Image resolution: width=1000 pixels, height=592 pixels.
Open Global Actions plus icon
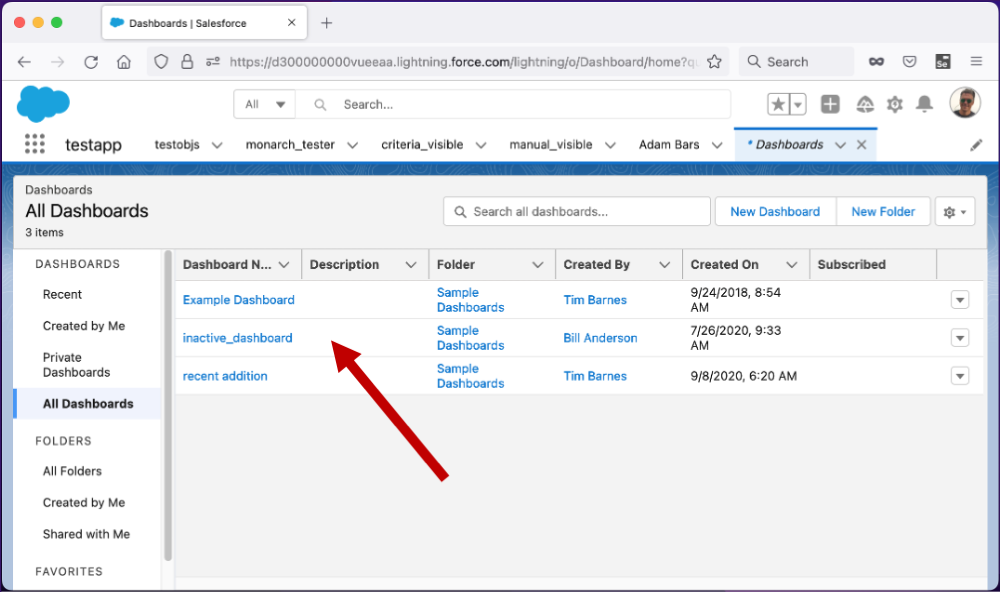[x=830, y=104]
